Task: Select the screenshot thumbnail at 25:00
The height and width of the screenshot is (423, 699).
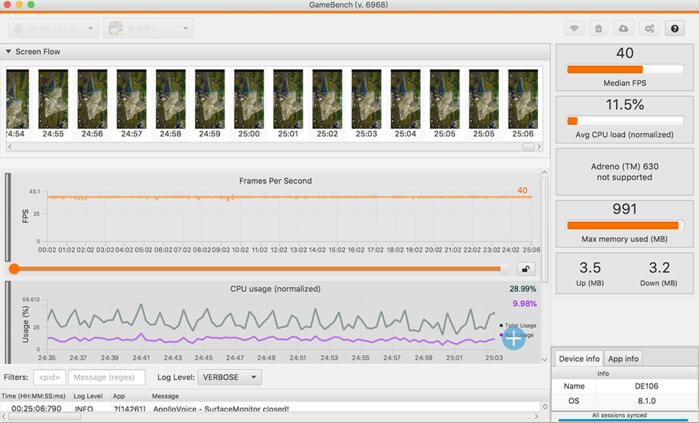Action: [x=248, y=99]
